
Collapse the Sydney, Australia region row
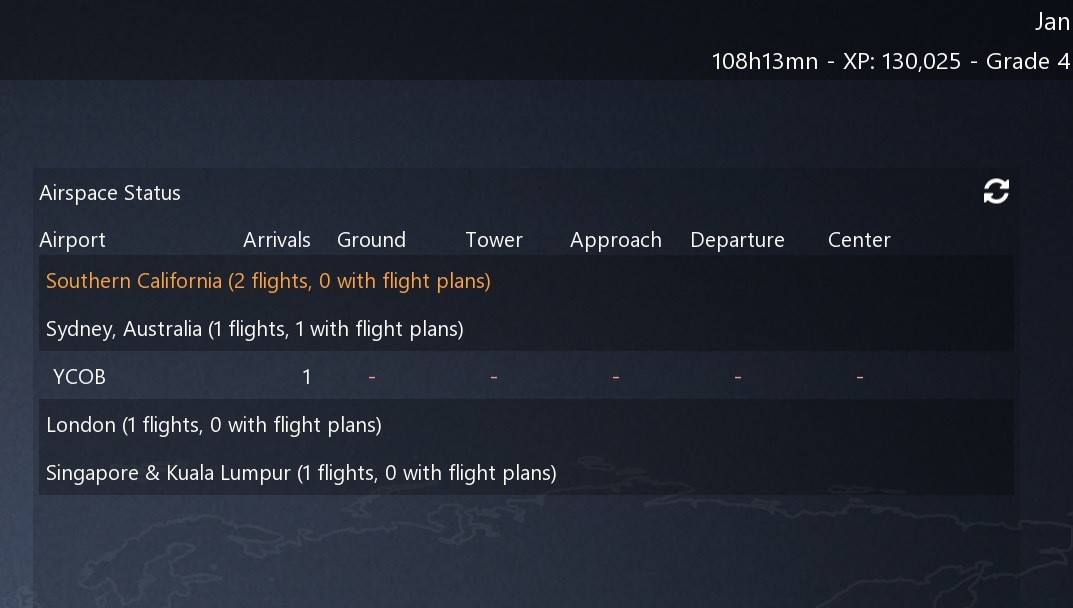point(255,329)
